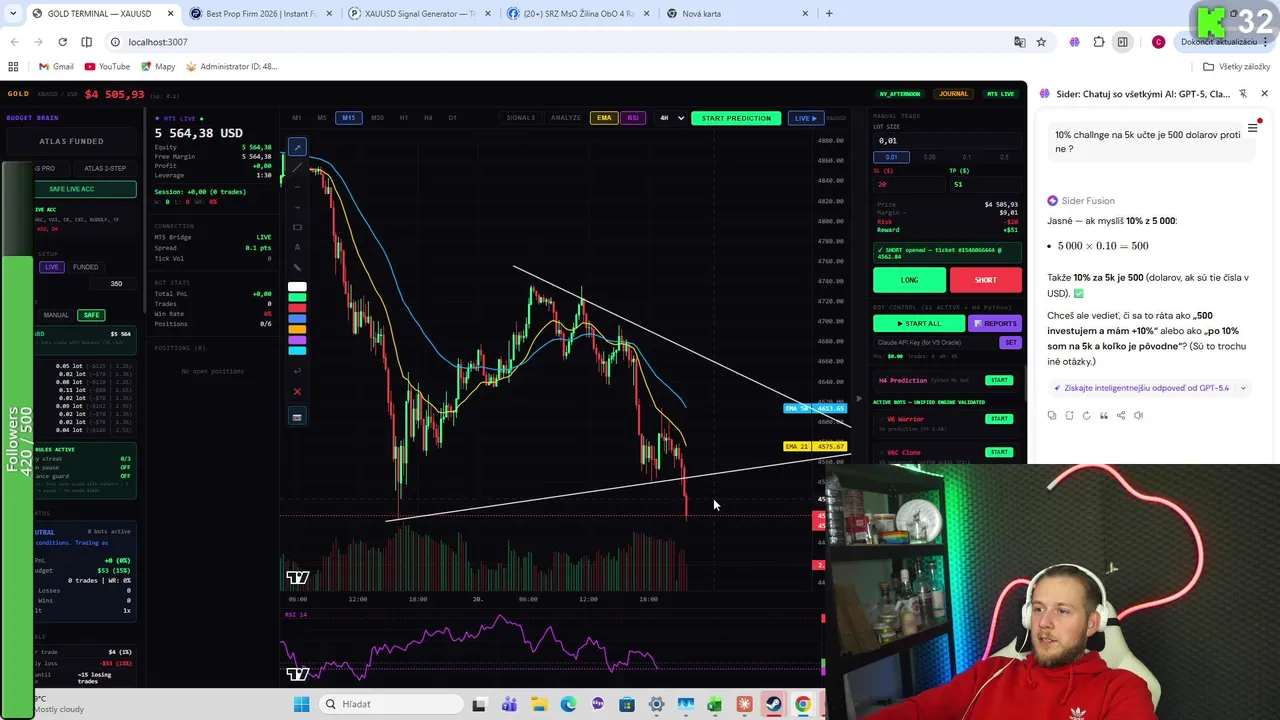Select the ATLAS FUNDED account button
1280x720 pixels.
point(71,141)
